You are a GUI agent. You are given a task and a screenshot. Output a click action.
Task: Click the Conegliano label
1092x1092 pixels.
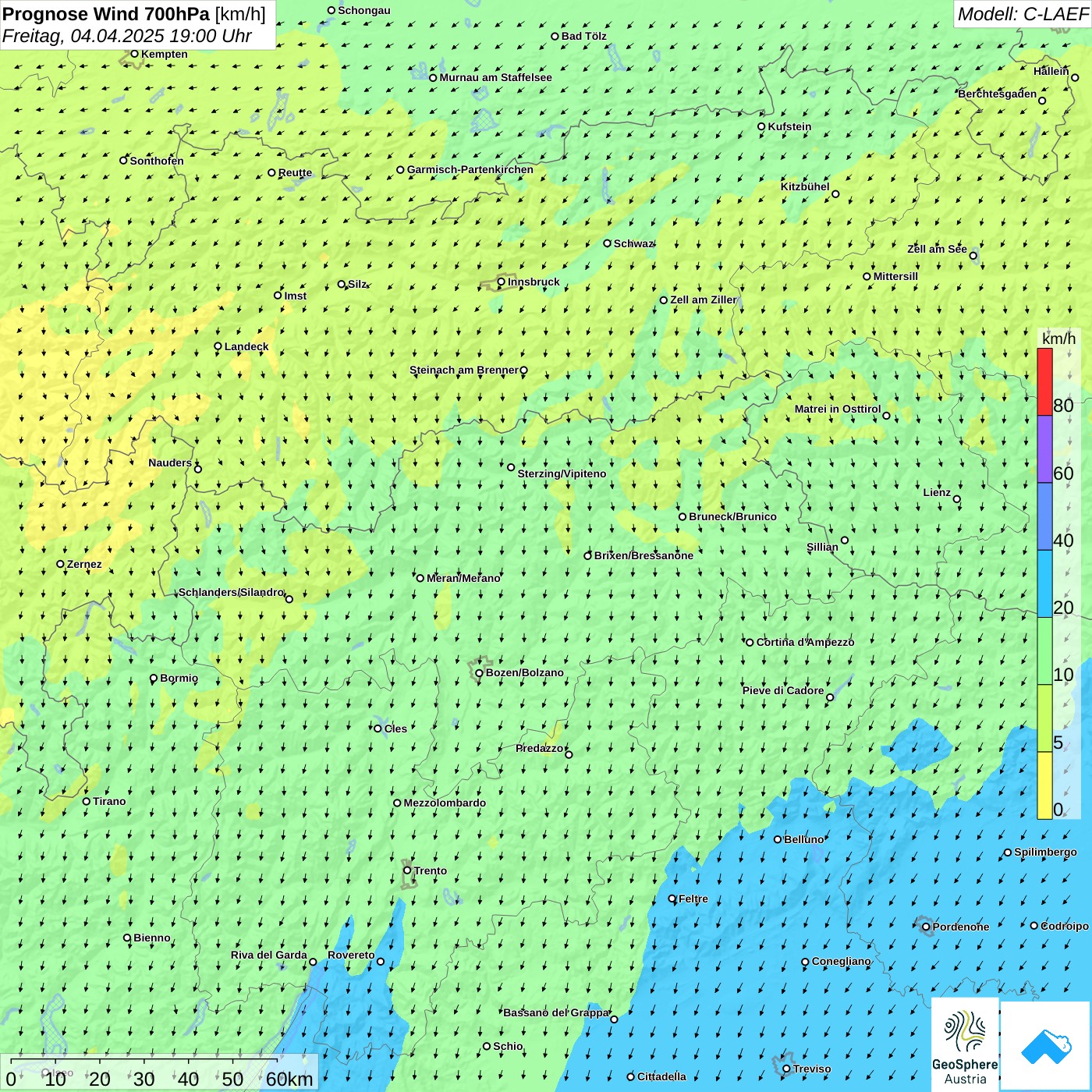tap(841, 961)
